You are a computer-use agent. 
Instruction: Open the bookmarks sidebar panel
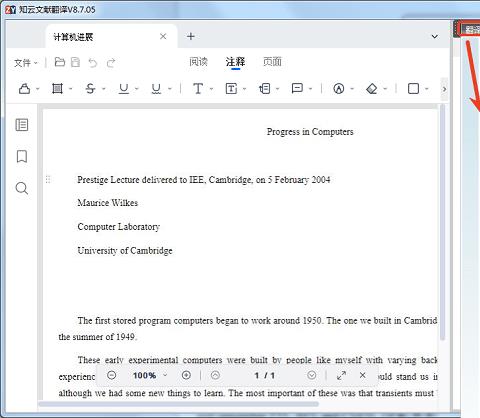point(22,156)
